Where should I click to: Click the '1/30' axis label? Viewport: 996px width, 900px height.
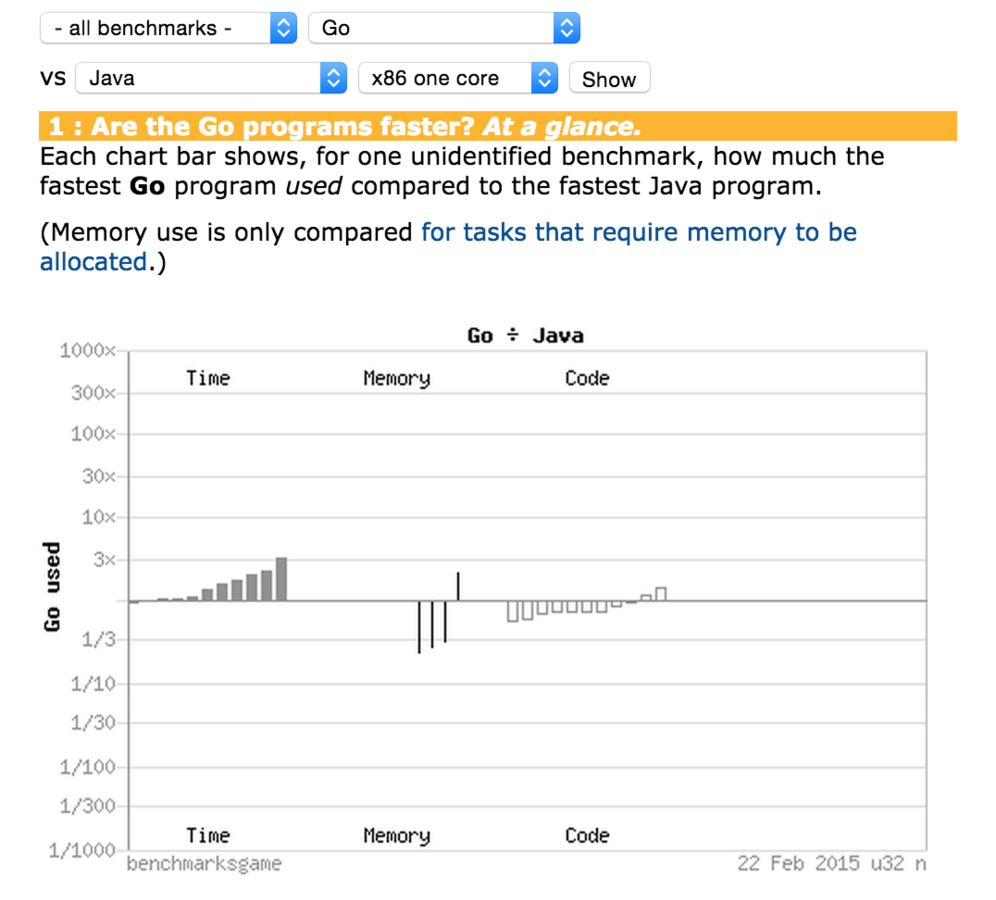(93, 723)
